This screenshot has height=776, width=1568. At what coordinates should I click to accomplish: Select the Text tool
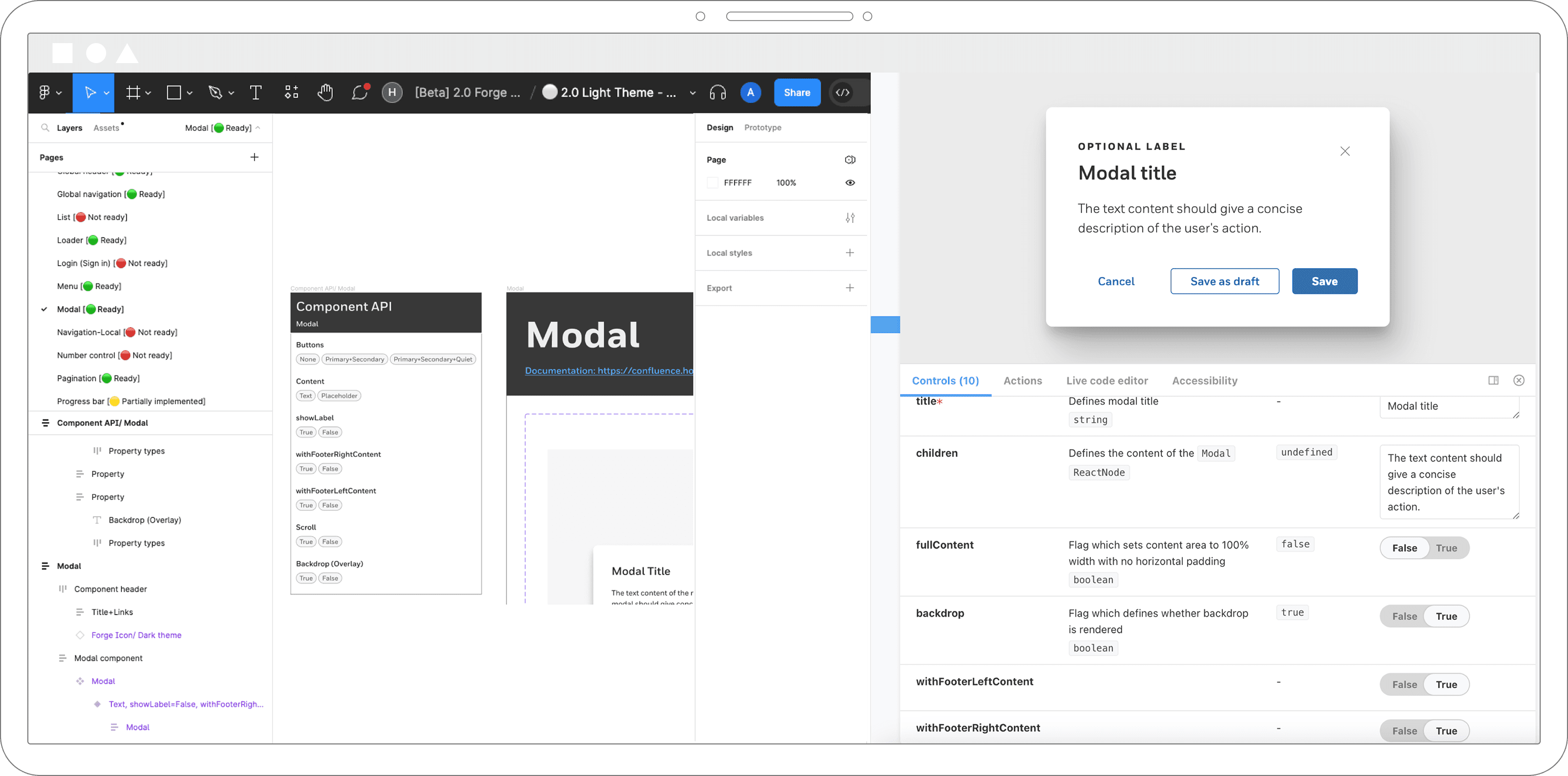(x=256, y=93)
